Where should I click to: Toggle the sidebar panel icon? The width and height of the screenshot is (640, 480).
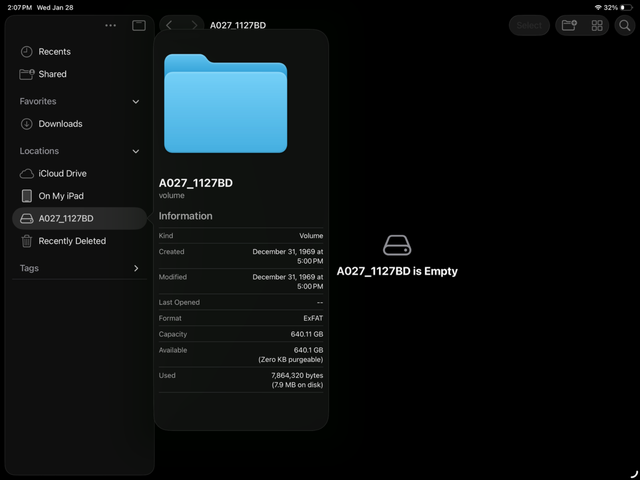click(139, 25)
